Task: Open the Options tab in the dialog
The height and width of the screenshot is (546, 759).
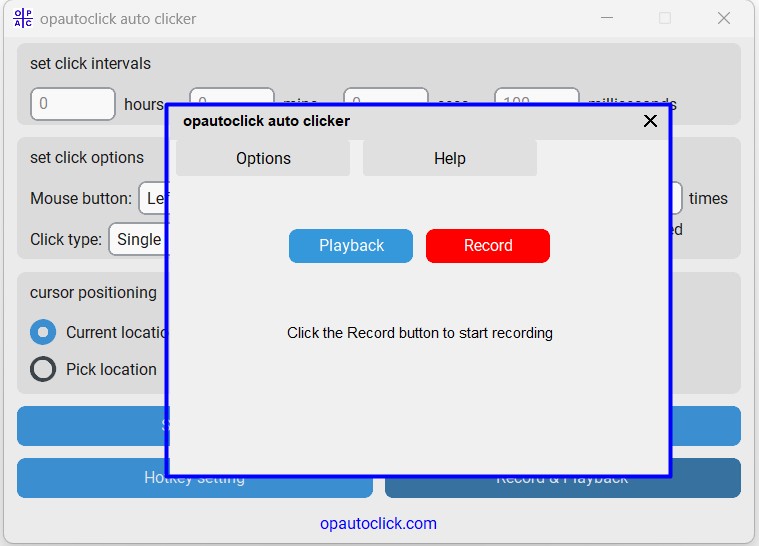Action: pyautogui.click(x=263, y=158)
